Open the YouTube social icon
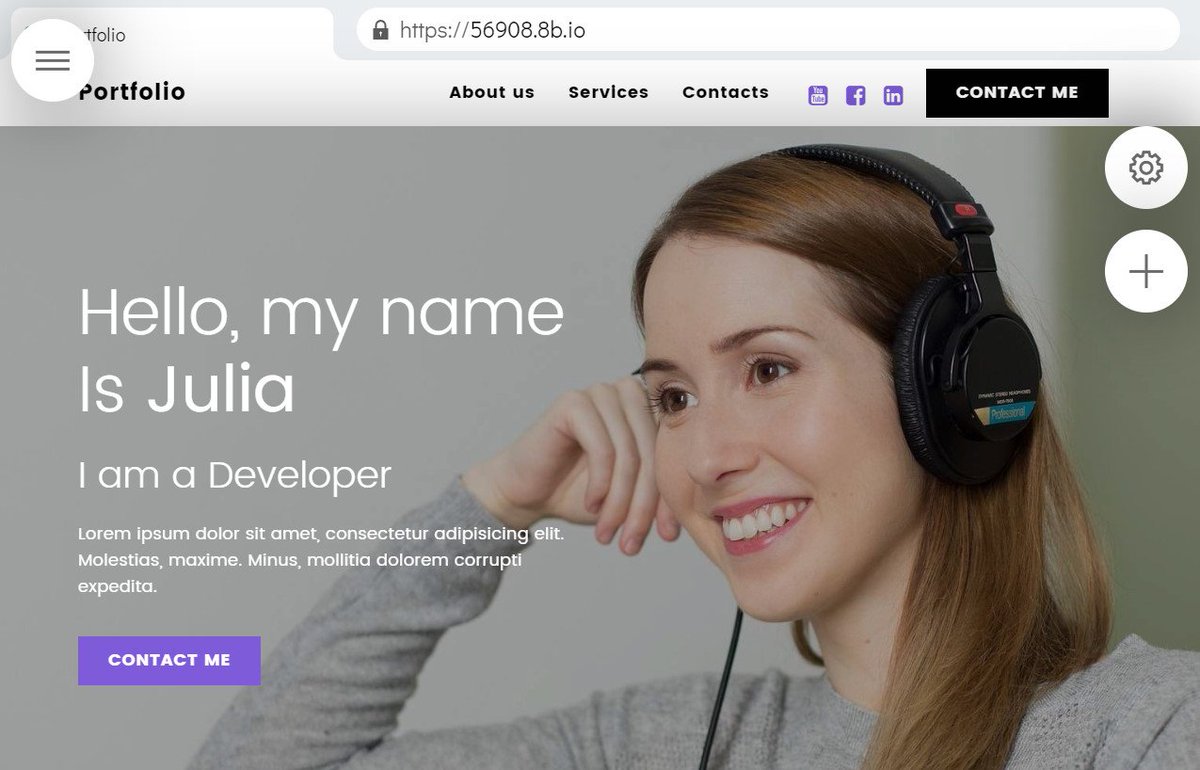Viewport: 1200px width, 770px height. [818, 95]
